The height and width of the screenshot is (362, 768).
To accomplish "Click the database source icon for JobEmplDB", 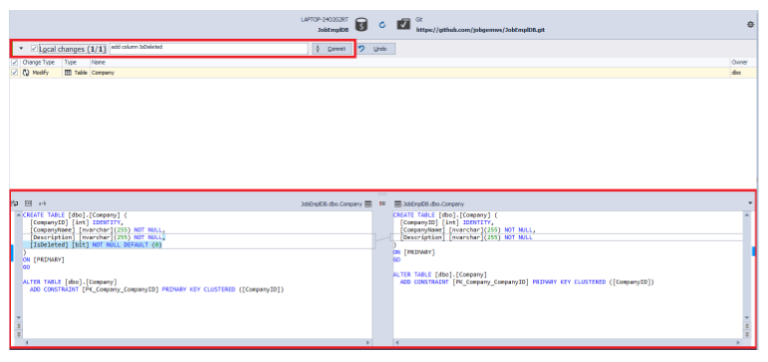I will click(x=361, y=24).
